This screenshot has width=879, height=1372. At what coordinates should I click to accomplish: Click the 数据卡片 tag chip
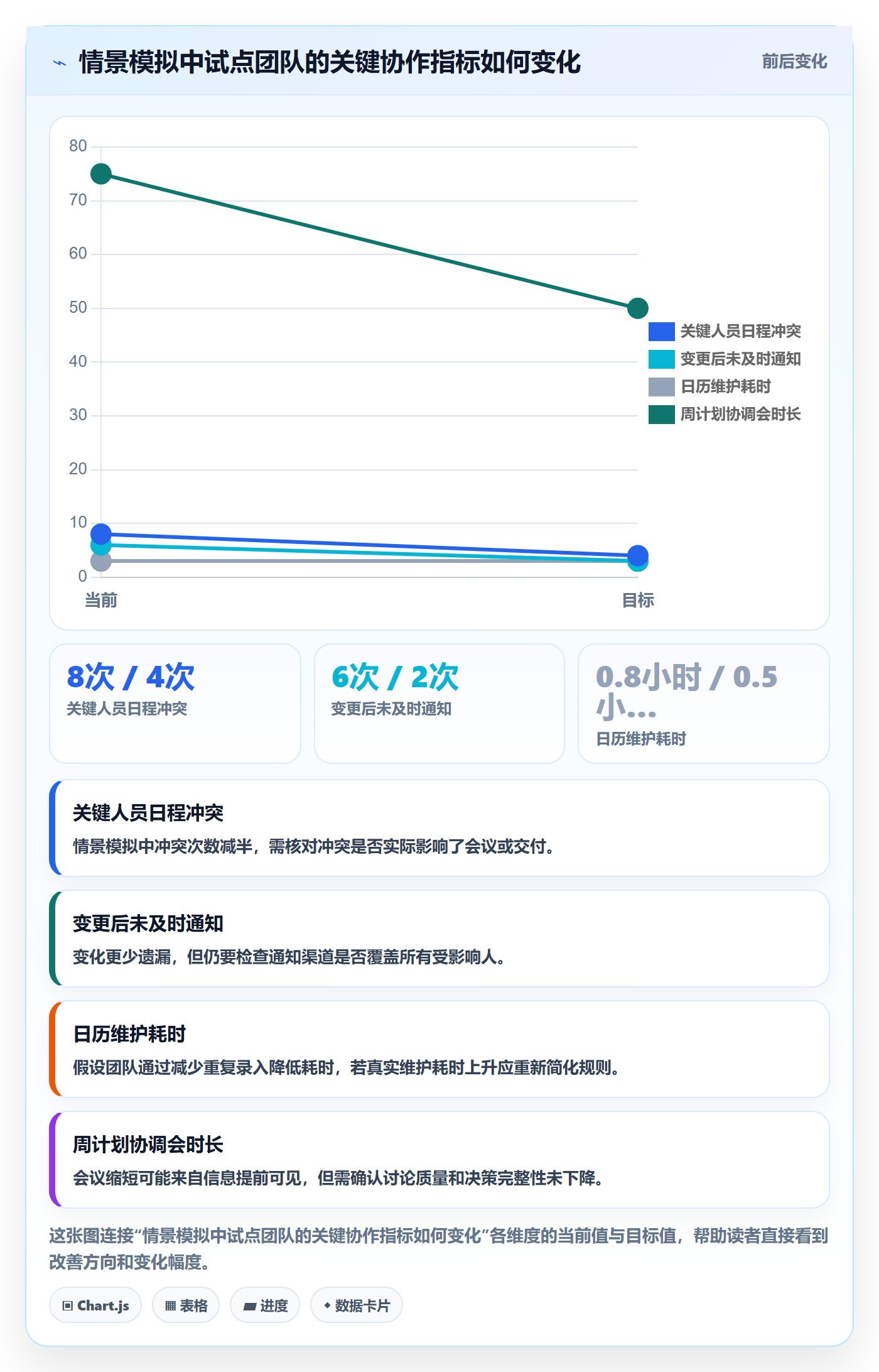[x=357, y=1305]
